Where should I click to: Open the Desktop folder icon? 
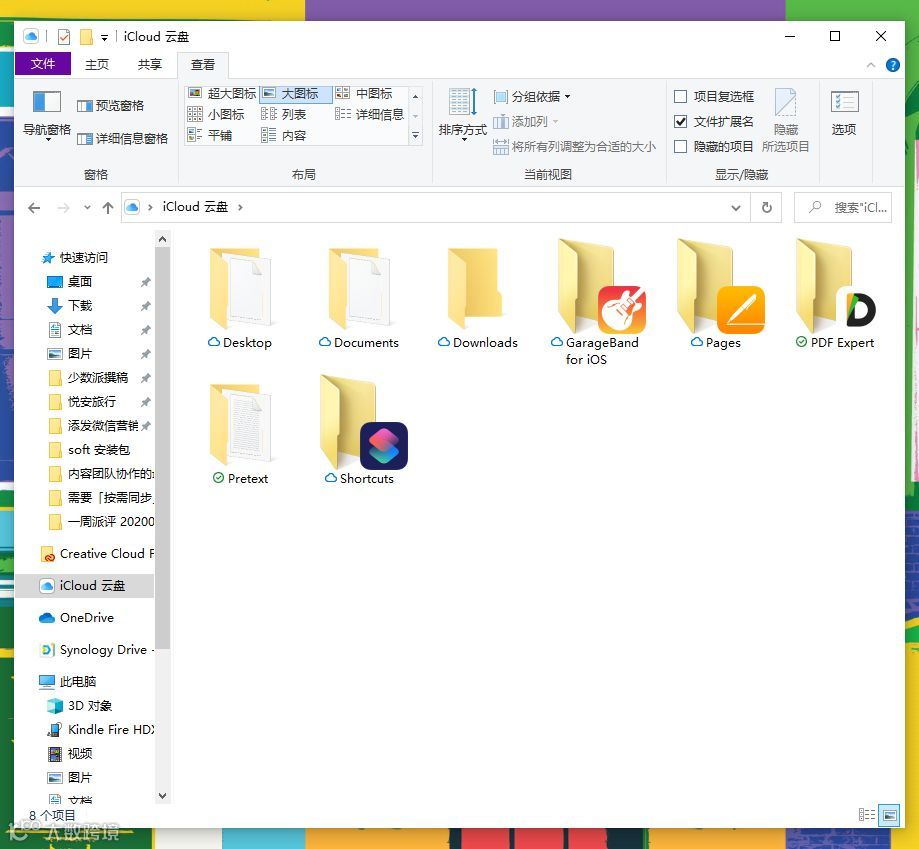coord(241,288)
